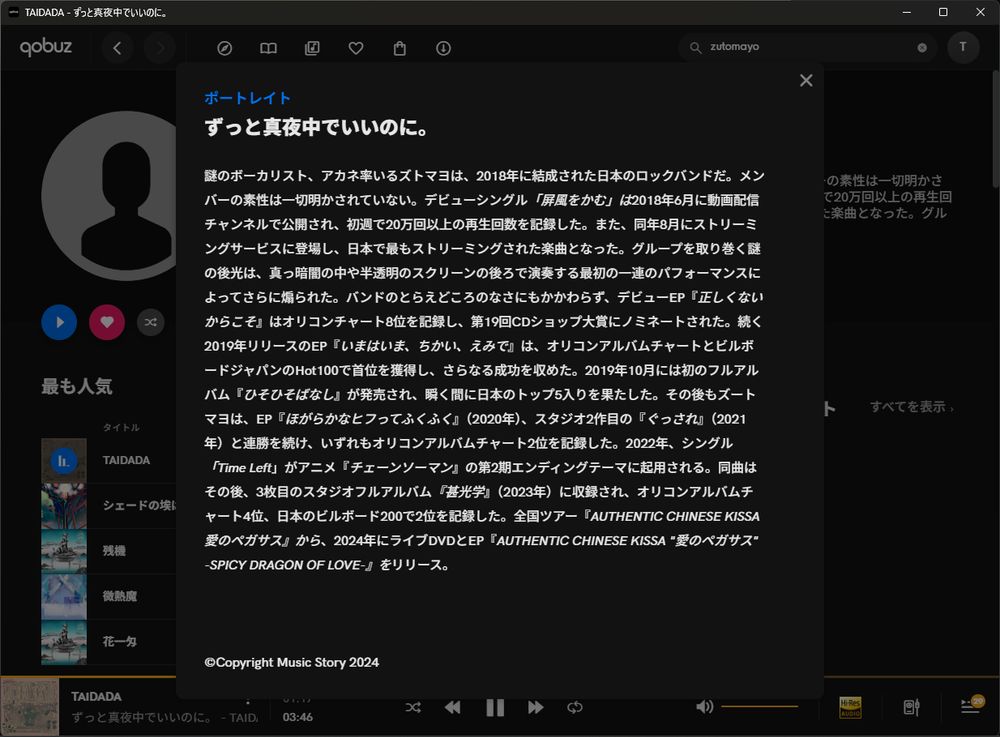The image size is (1000, 737).
Task: Open the play queue icon with badge
Action: [x=972, y=705]
